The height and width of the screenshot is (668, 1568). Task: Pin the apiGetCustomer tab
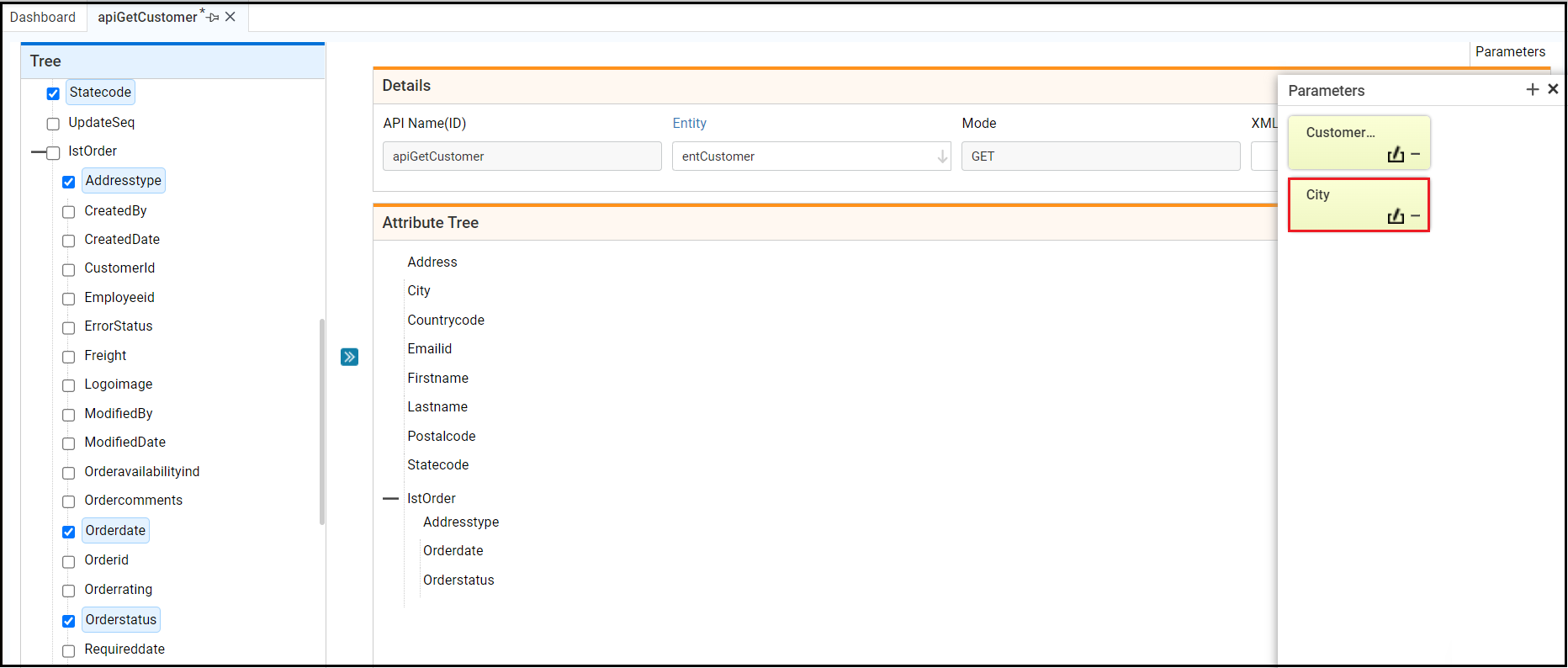[x=213, y=17]
